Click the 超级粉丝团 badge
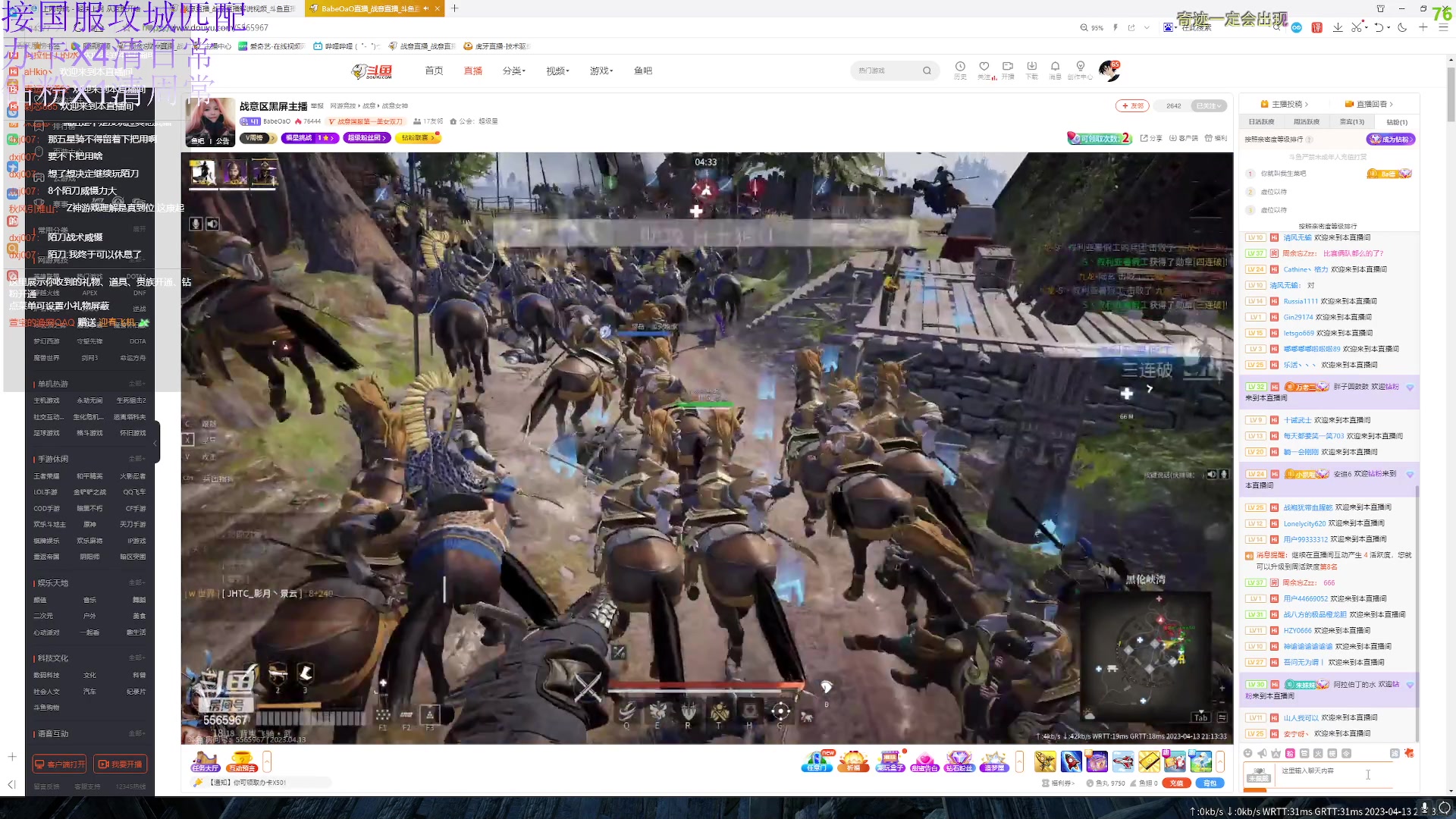Viewport: 1456px width, 819px height. (x=367, y=138)
